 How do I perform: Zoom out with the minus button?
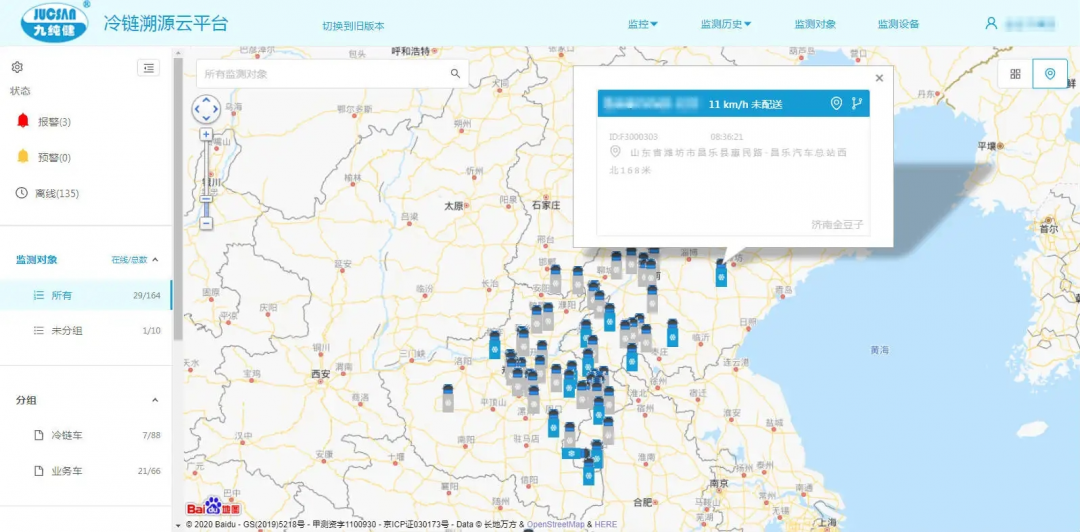click(207, 223)
